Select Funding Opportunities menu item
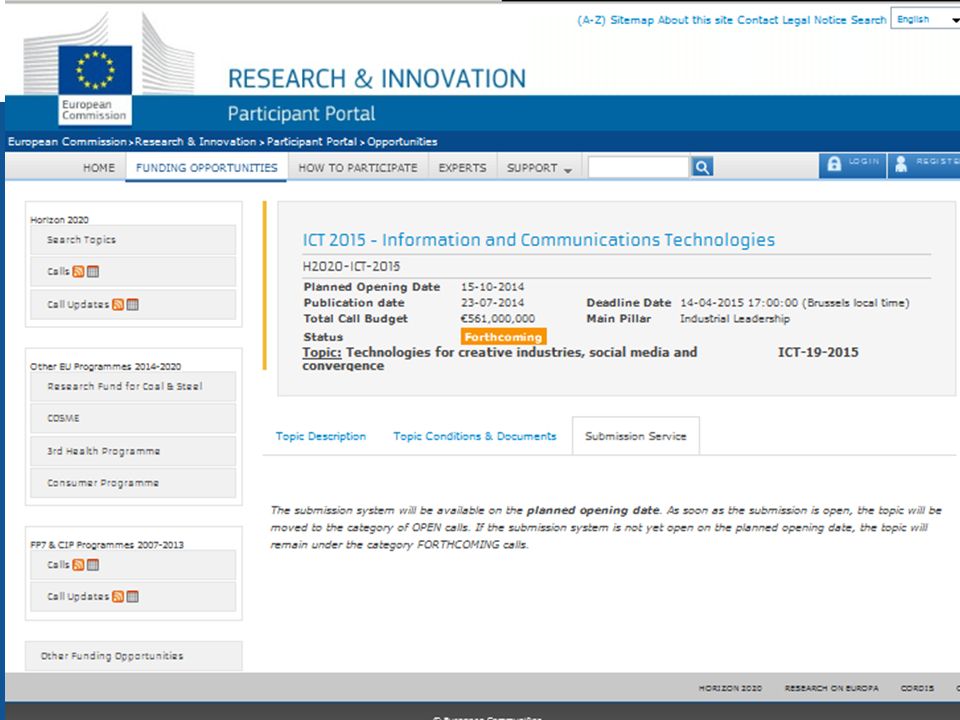 (206, 167)
